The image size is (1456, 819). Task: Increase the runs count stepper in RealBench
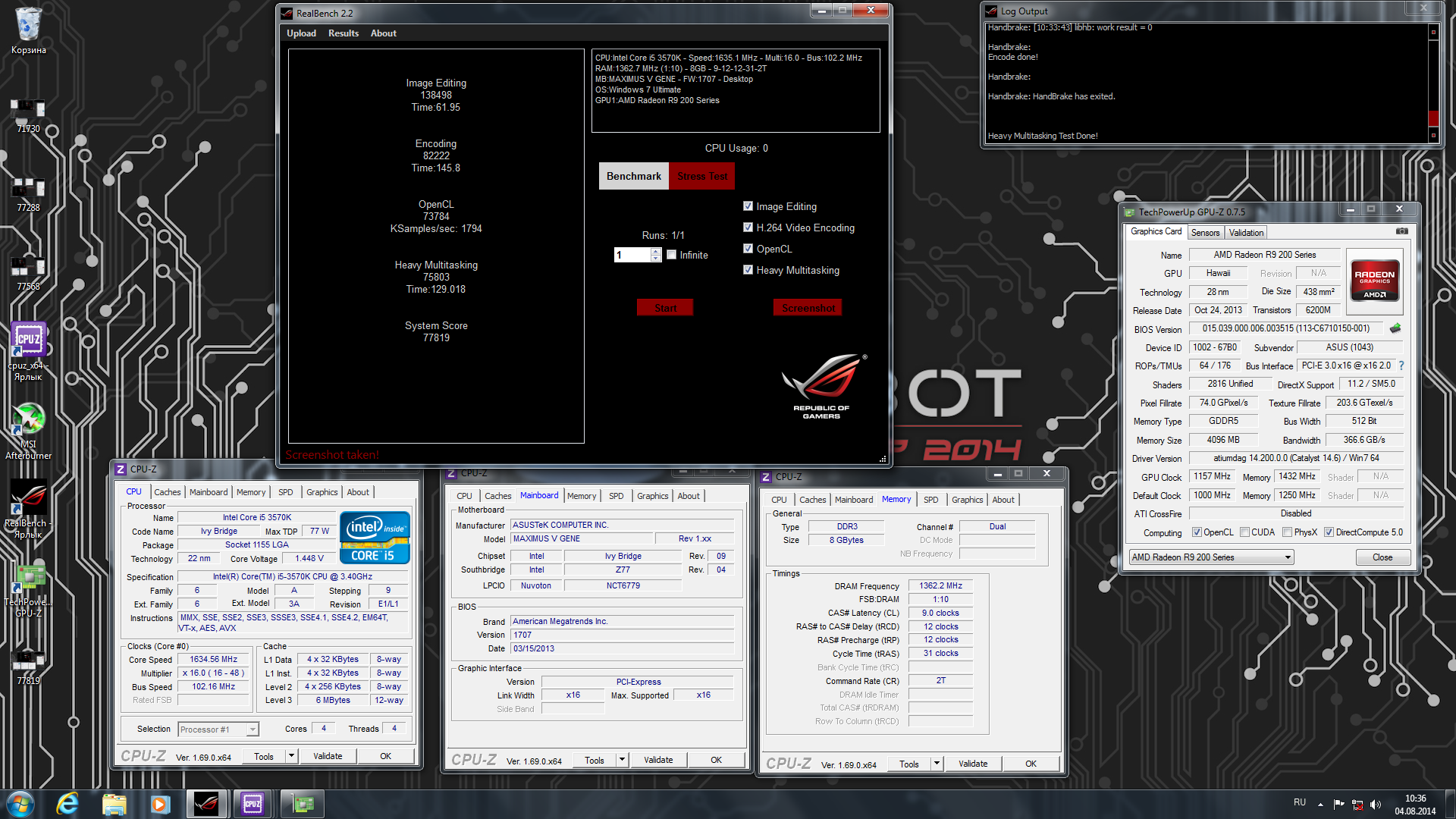tap(656, 251)
